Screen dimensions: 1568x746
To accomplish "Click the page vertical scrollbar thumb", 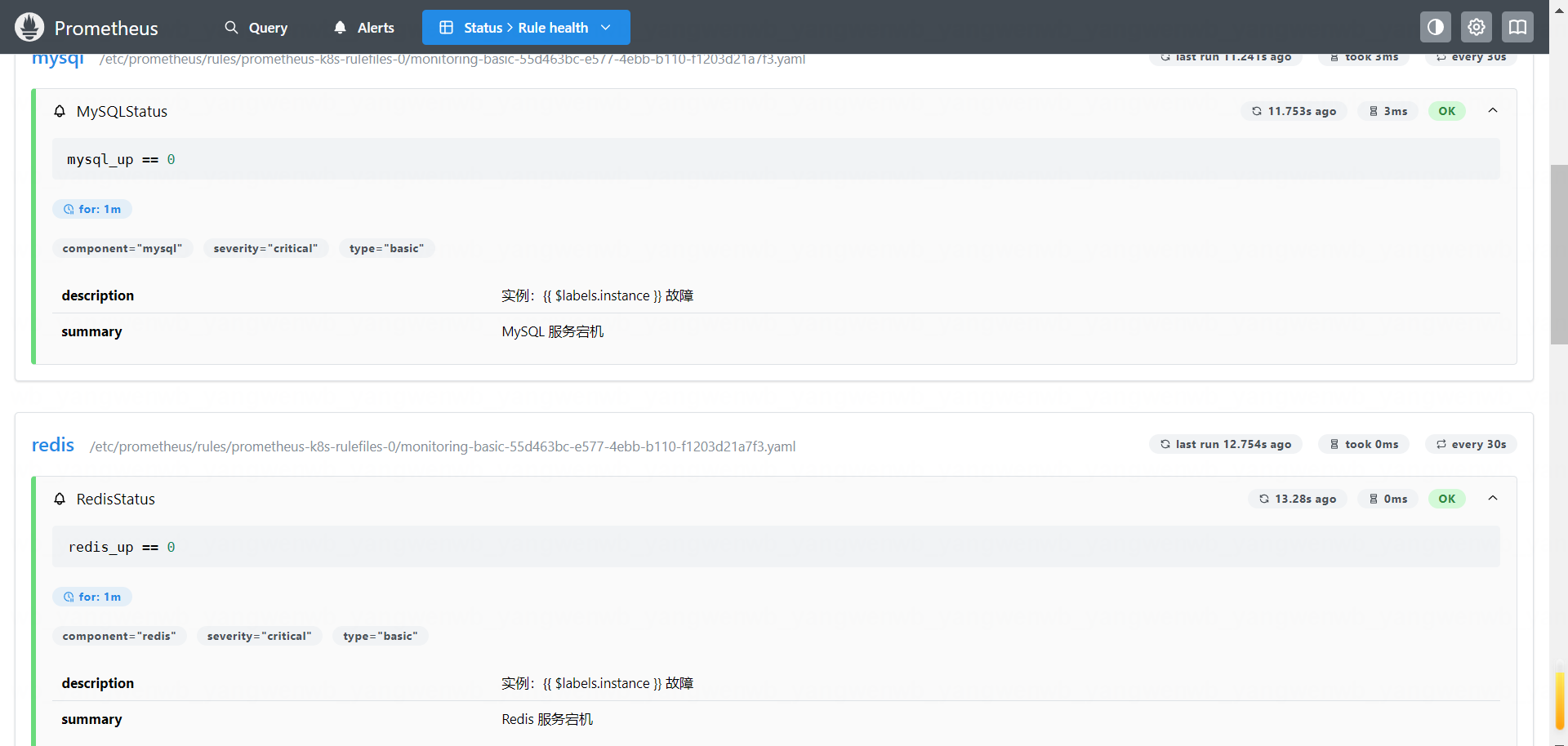I will [x=1558, y=255].
